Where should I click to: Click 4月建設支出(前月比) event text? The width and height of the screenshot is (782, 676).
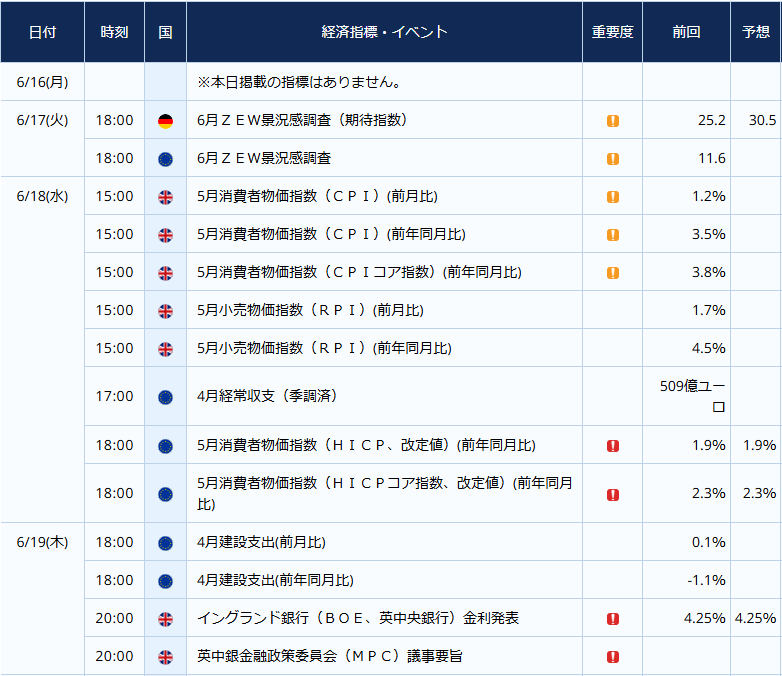pyautogui.click(x=261, y=542)
